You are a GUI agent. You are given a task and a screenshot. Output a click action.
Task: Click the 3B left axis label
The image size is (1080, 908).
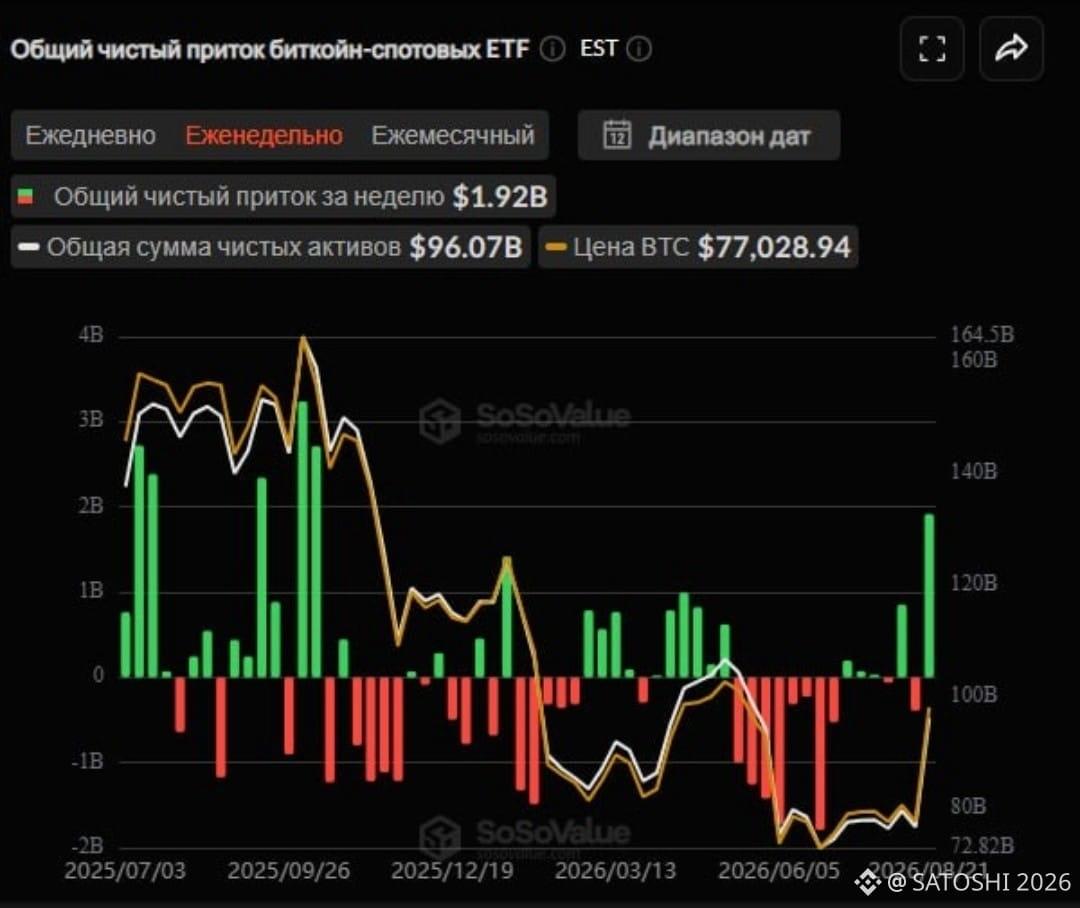pyautogui.click(x=90, y=420)
